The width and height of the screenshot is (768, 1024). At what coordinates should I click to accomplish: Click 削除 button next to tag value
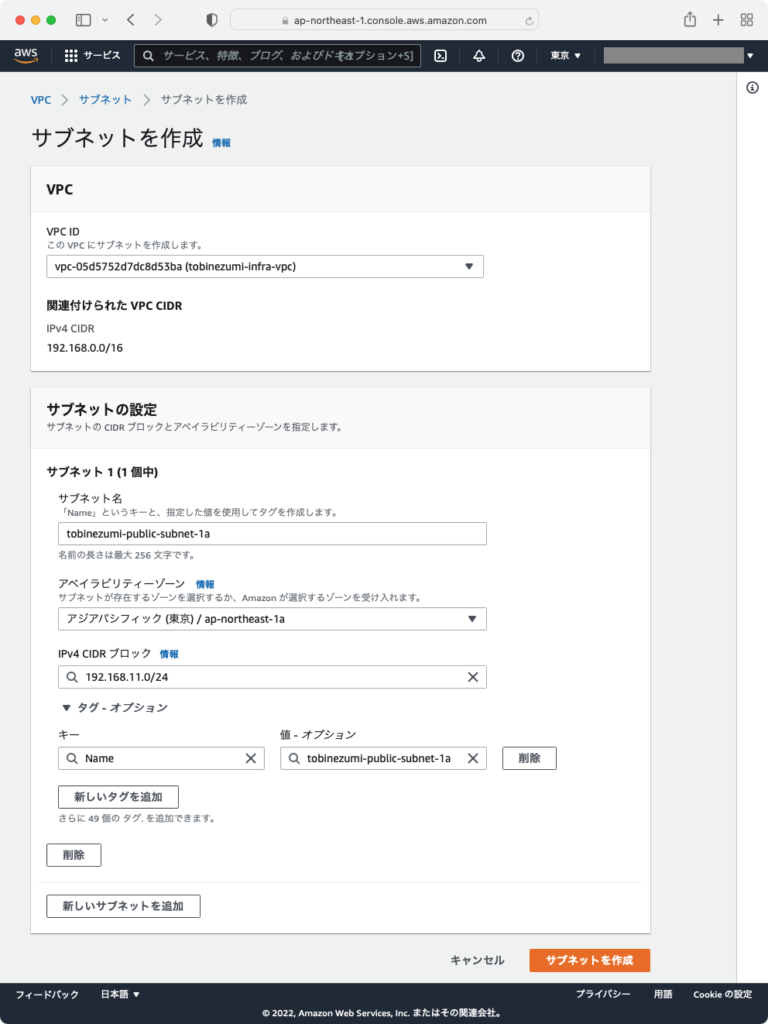coord(529,758)
